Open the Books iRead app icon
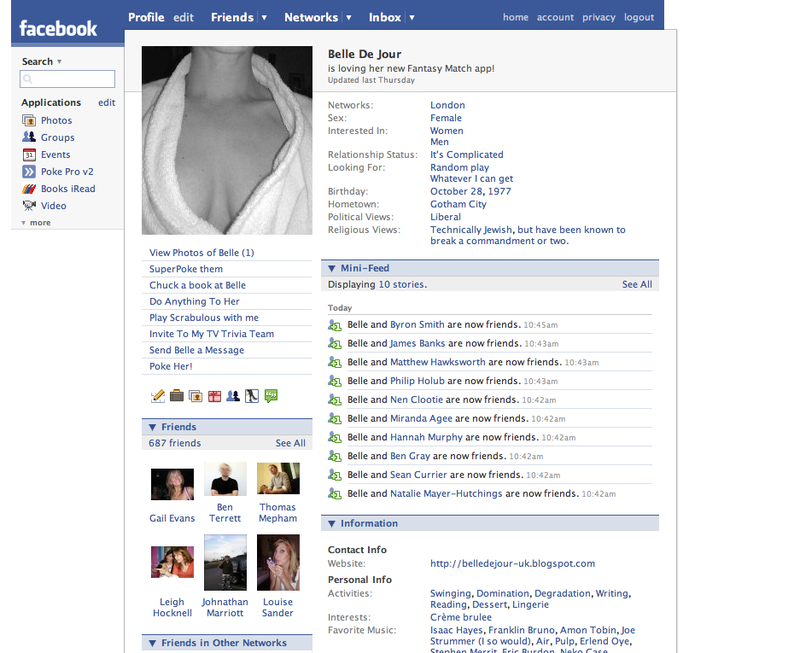The image size is (800, 653). 30,189
